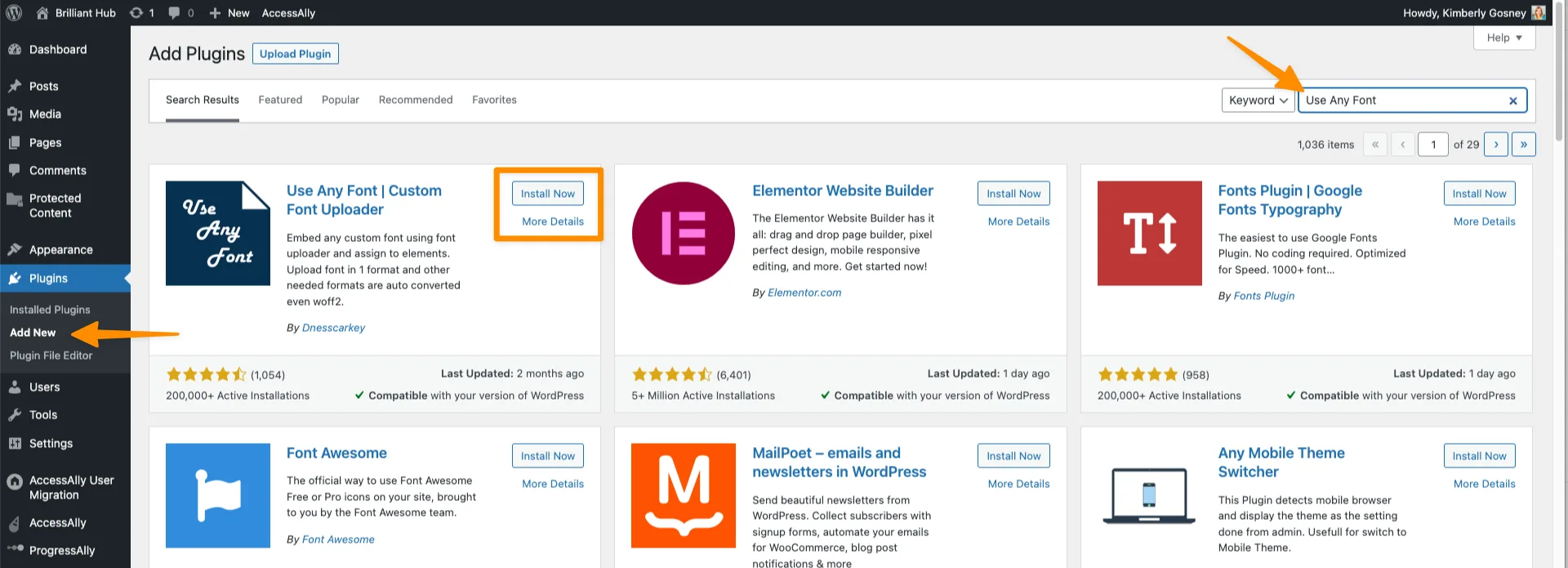This screenshot has height=568, width=1568.
Task: Click the MailPoet plugin logo
Action: coord(683,495)
